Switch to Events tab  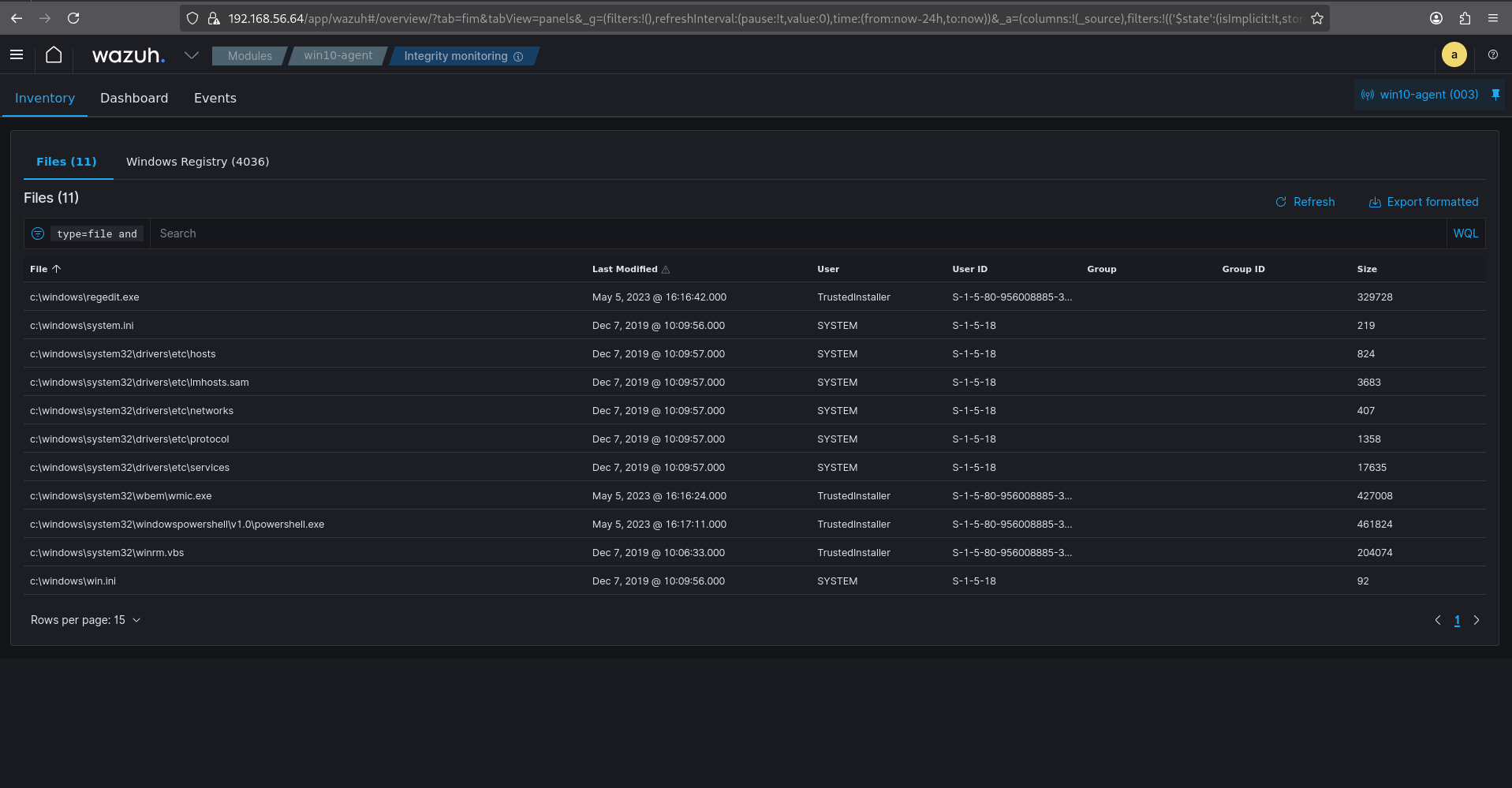(x=215, y=98)
